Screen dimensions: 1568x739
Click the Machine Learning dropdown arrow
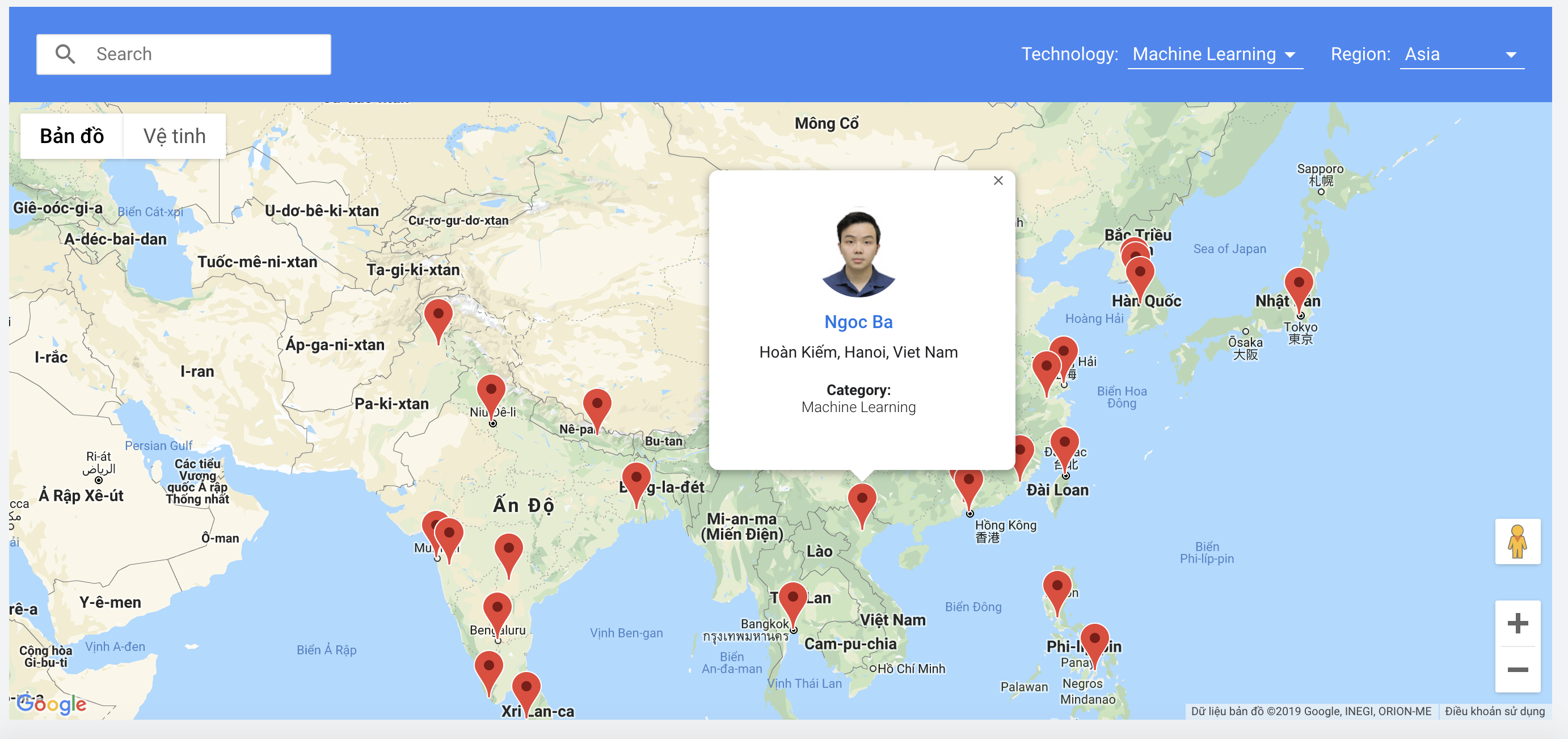tap(1290, 55)
